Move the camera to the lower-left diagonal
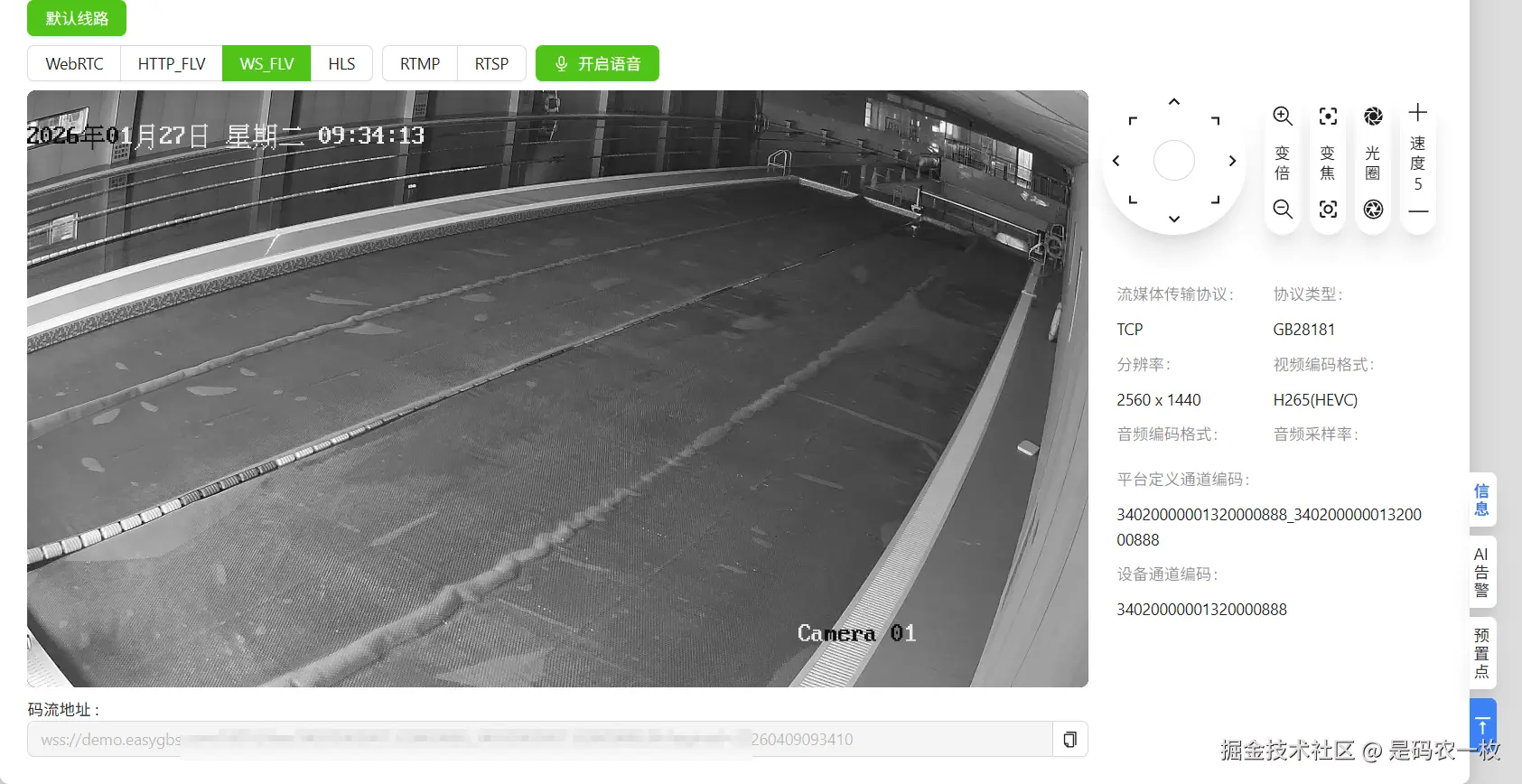Image resolution: width=1522 pixels, height=784 pixels. (x=1133, y=201)
